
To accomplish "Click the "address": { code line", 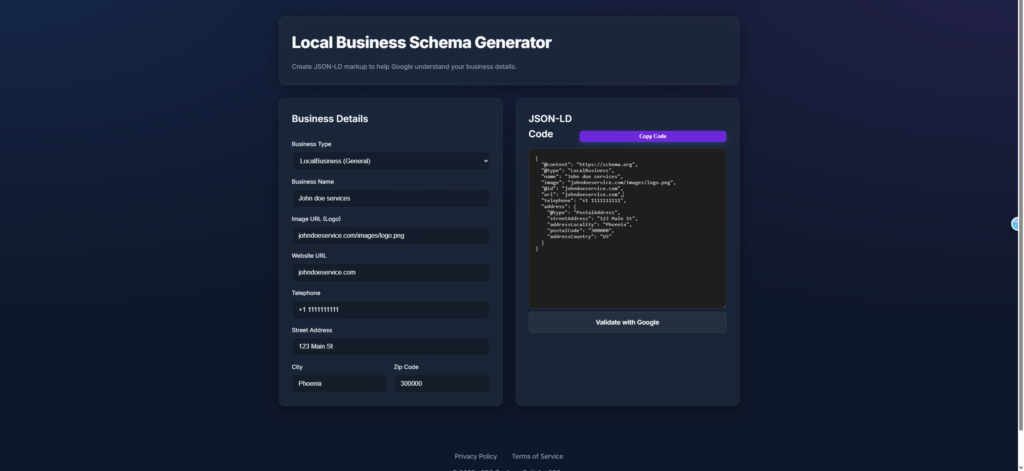I will click(558, 206).
